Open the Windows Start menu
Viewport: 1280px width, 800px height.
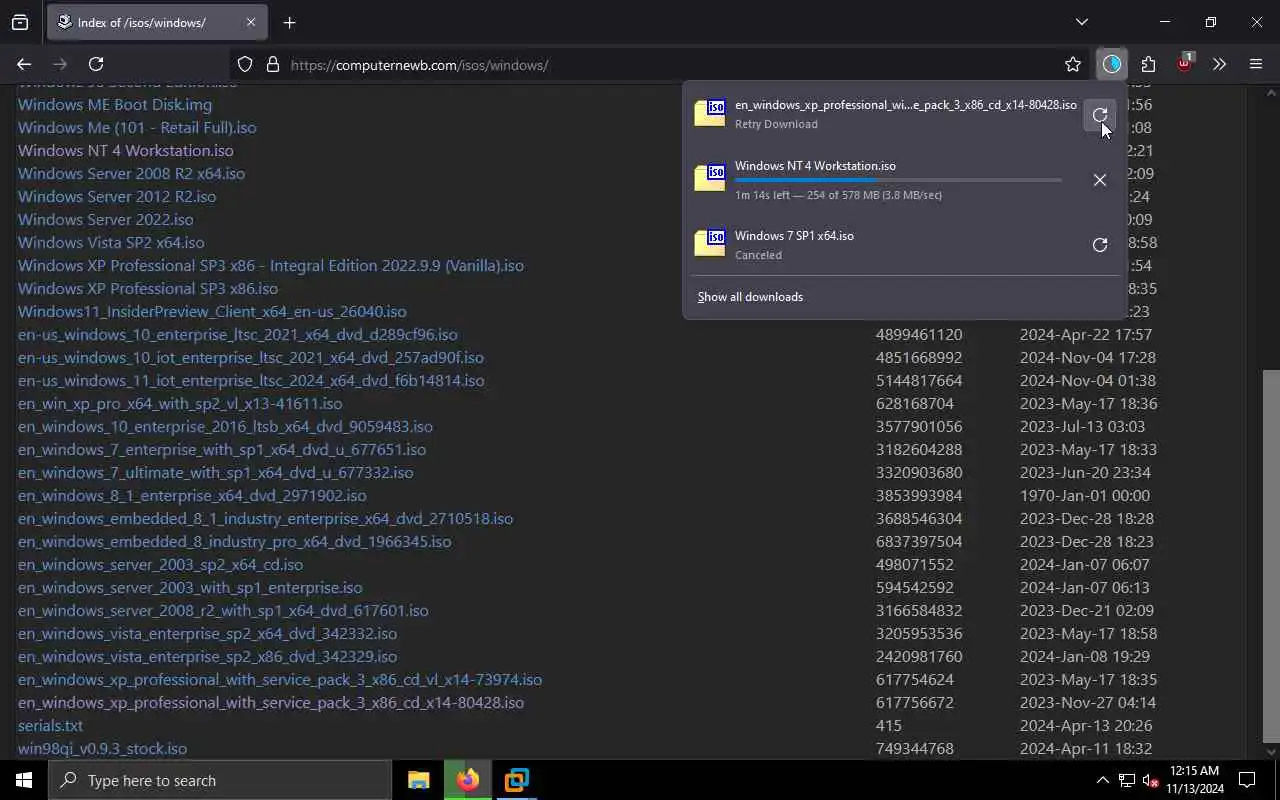24,780
